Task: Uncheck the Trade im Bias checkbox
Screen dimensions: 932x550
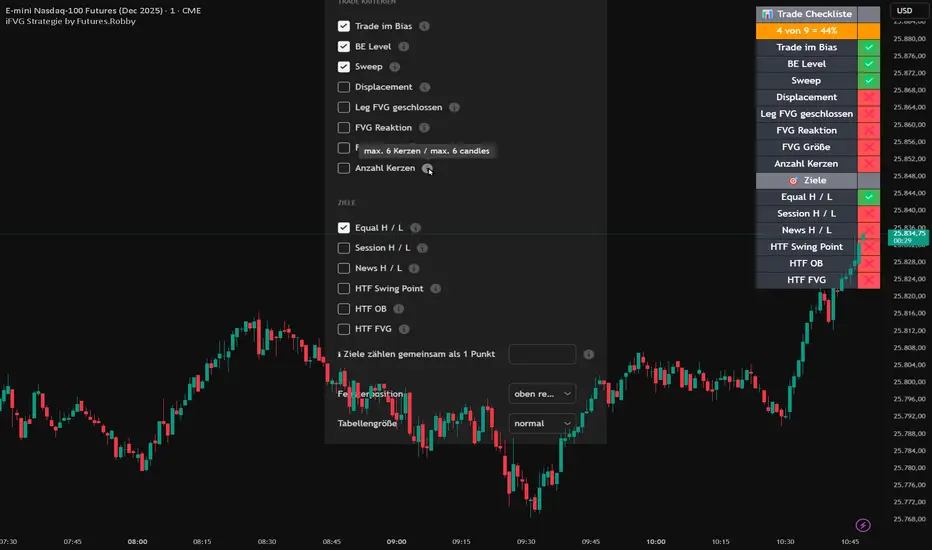Action: click(344, 27)
